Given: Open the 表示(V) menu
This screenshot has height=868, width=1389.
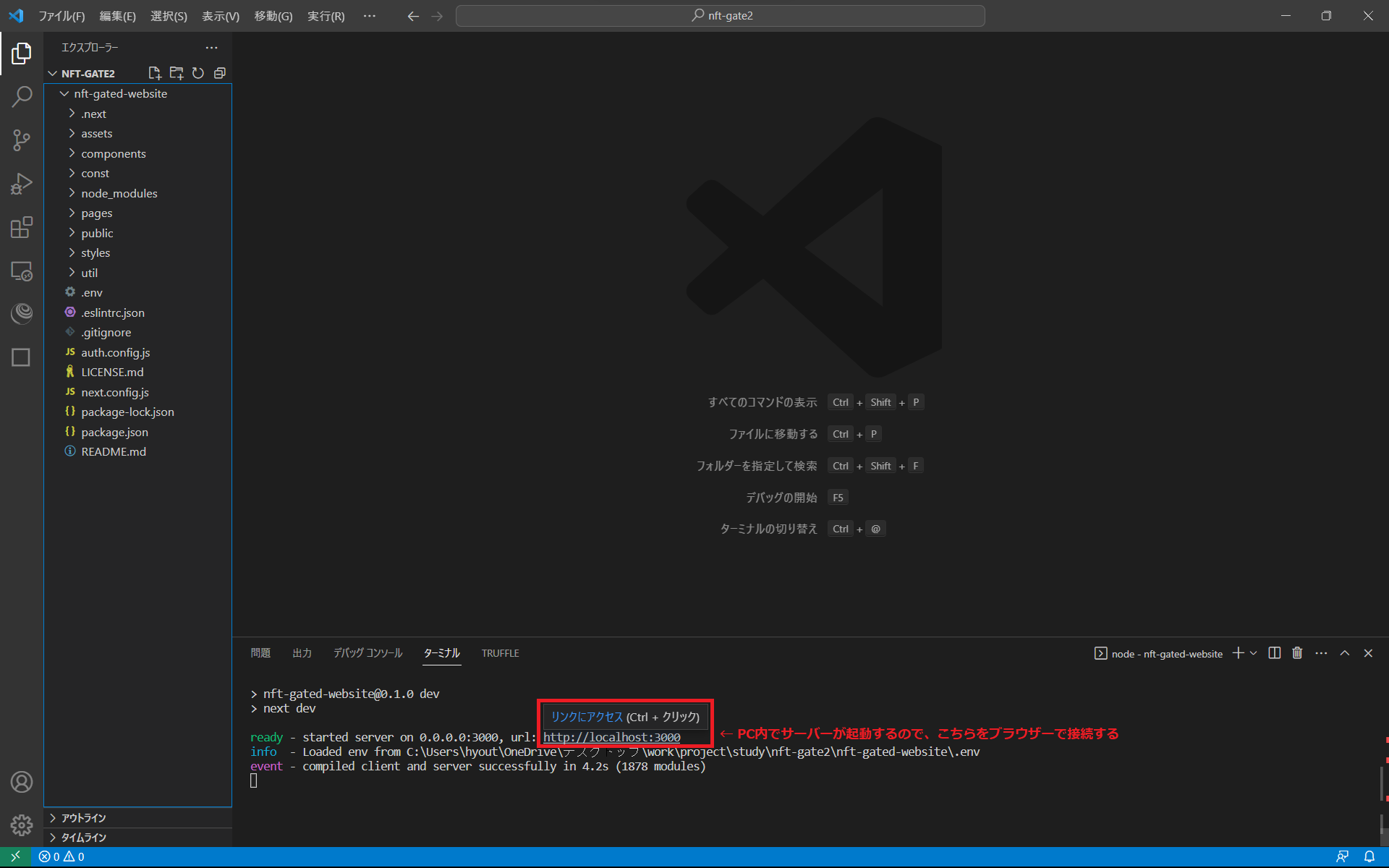Looking at the screenshot, I should [220, 16].
